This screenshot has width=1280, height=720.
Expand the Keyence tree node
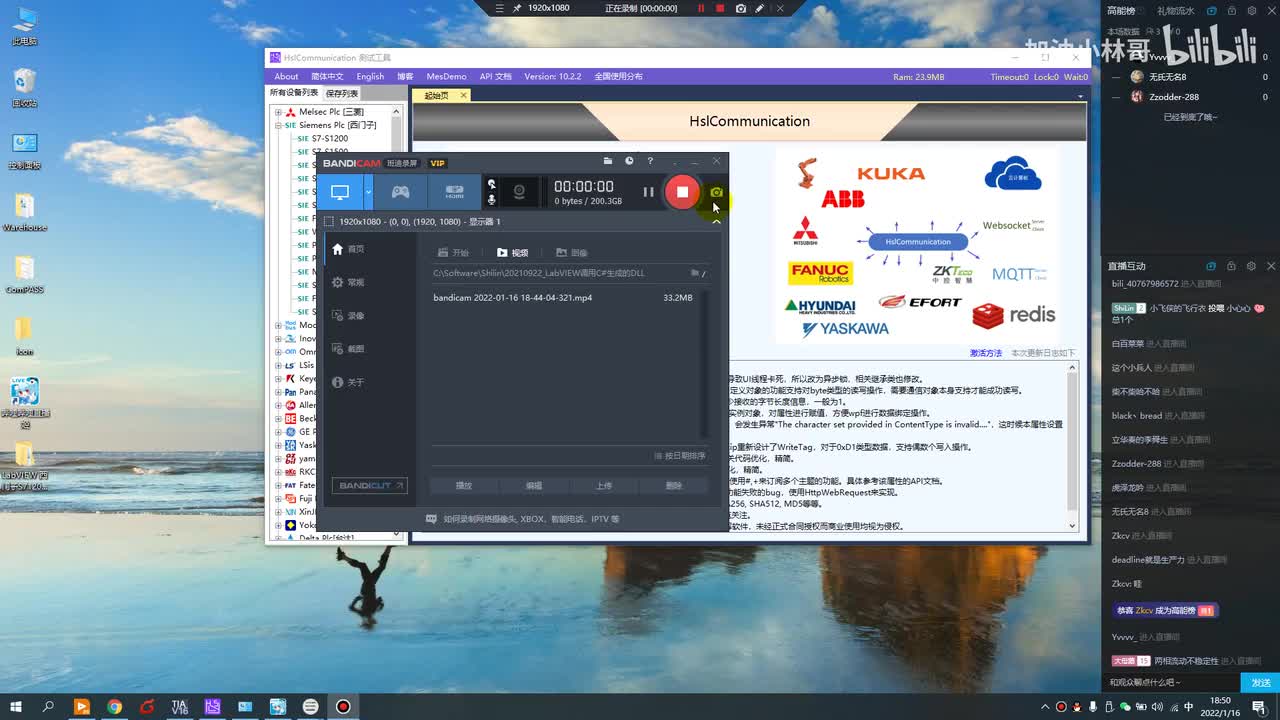click(x=278, y=379)
